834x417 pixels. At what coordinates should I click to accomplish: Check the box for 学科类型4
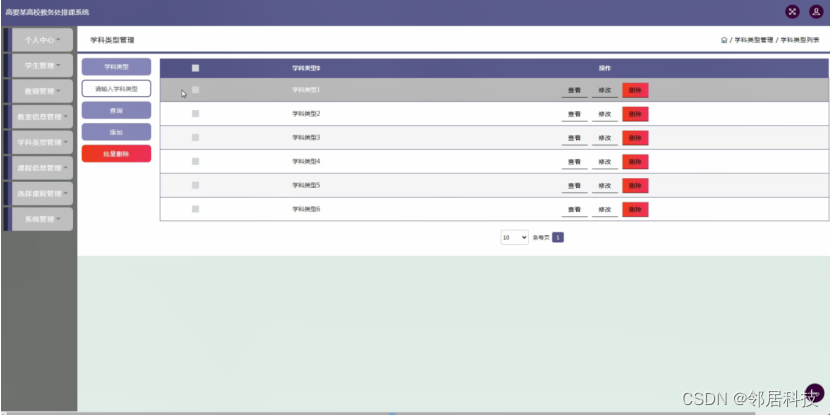tap(195, 162)
